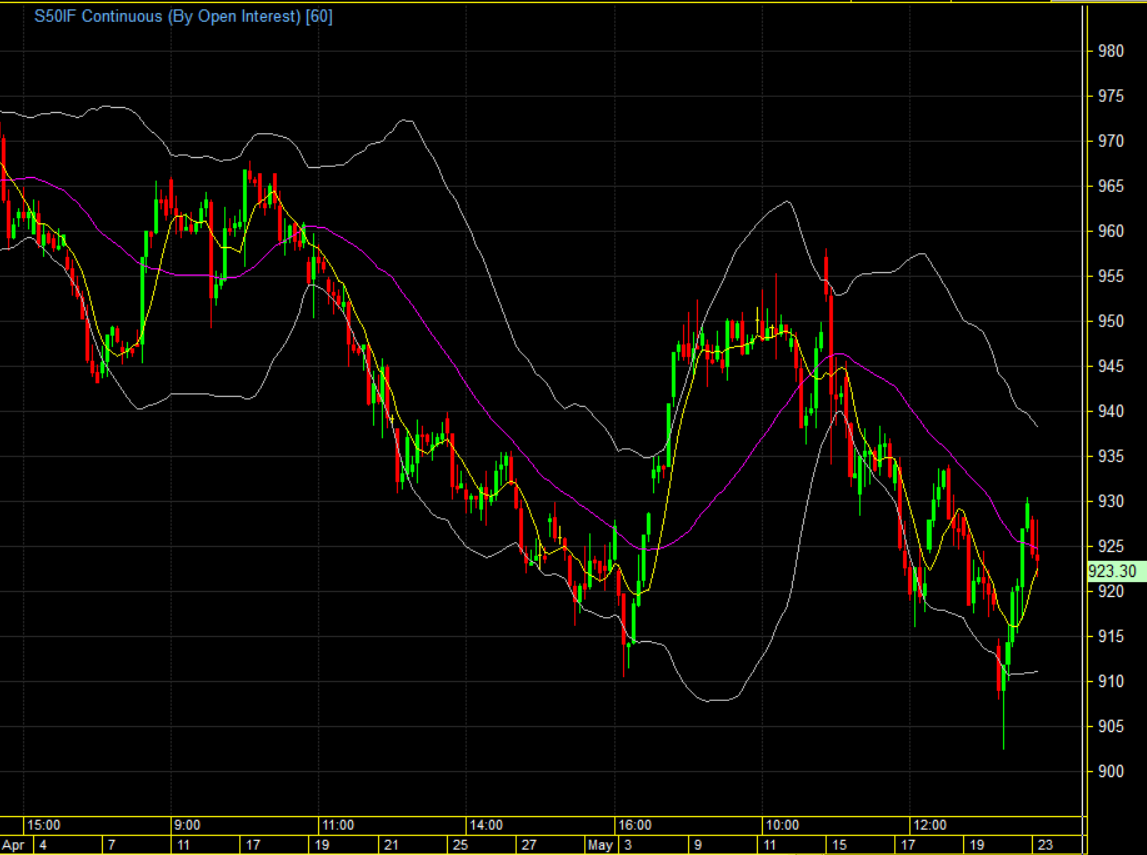Click date 25 on the date axis

coord(460,845)
